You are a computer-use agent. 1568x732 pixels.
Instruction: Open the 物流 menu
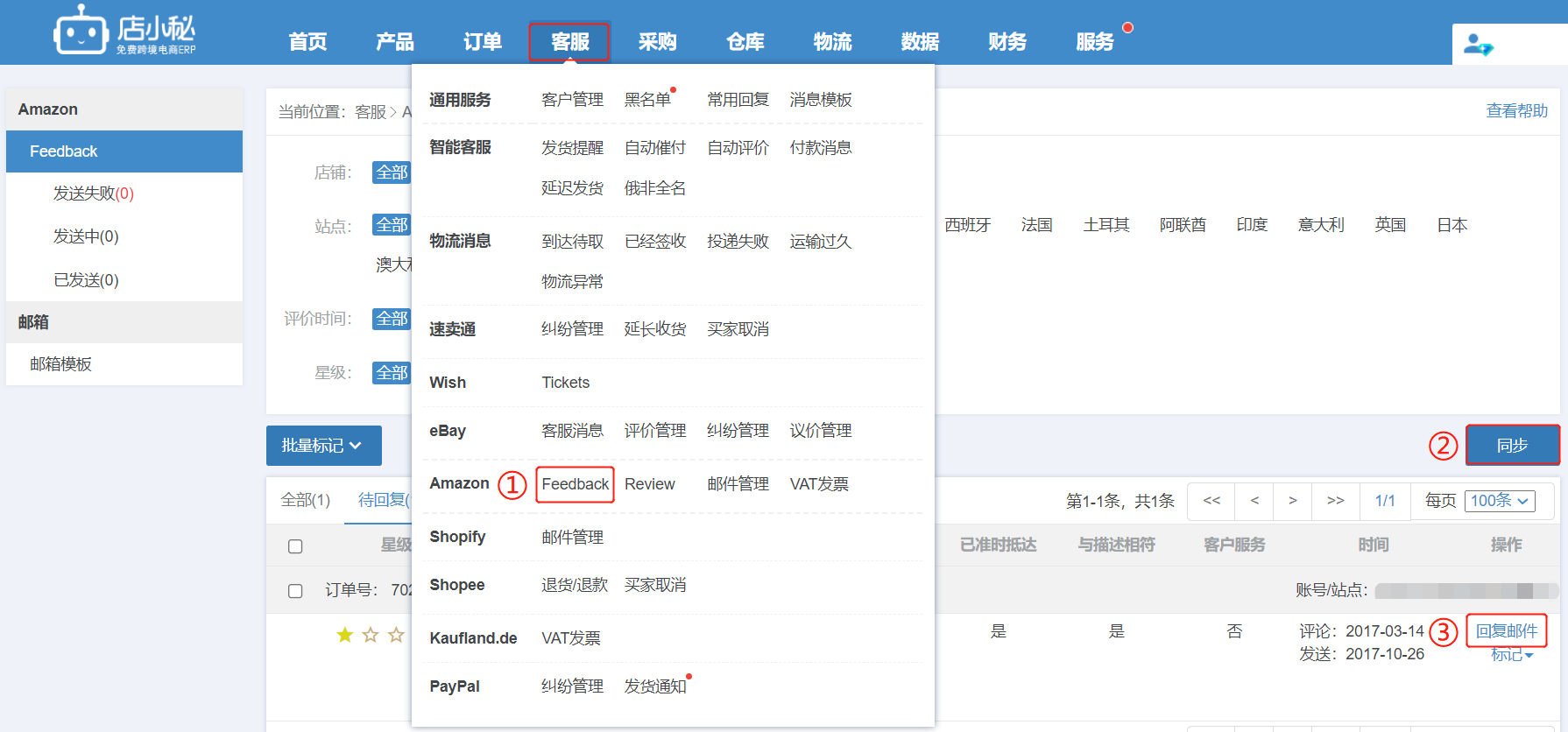tap(833, 42)
